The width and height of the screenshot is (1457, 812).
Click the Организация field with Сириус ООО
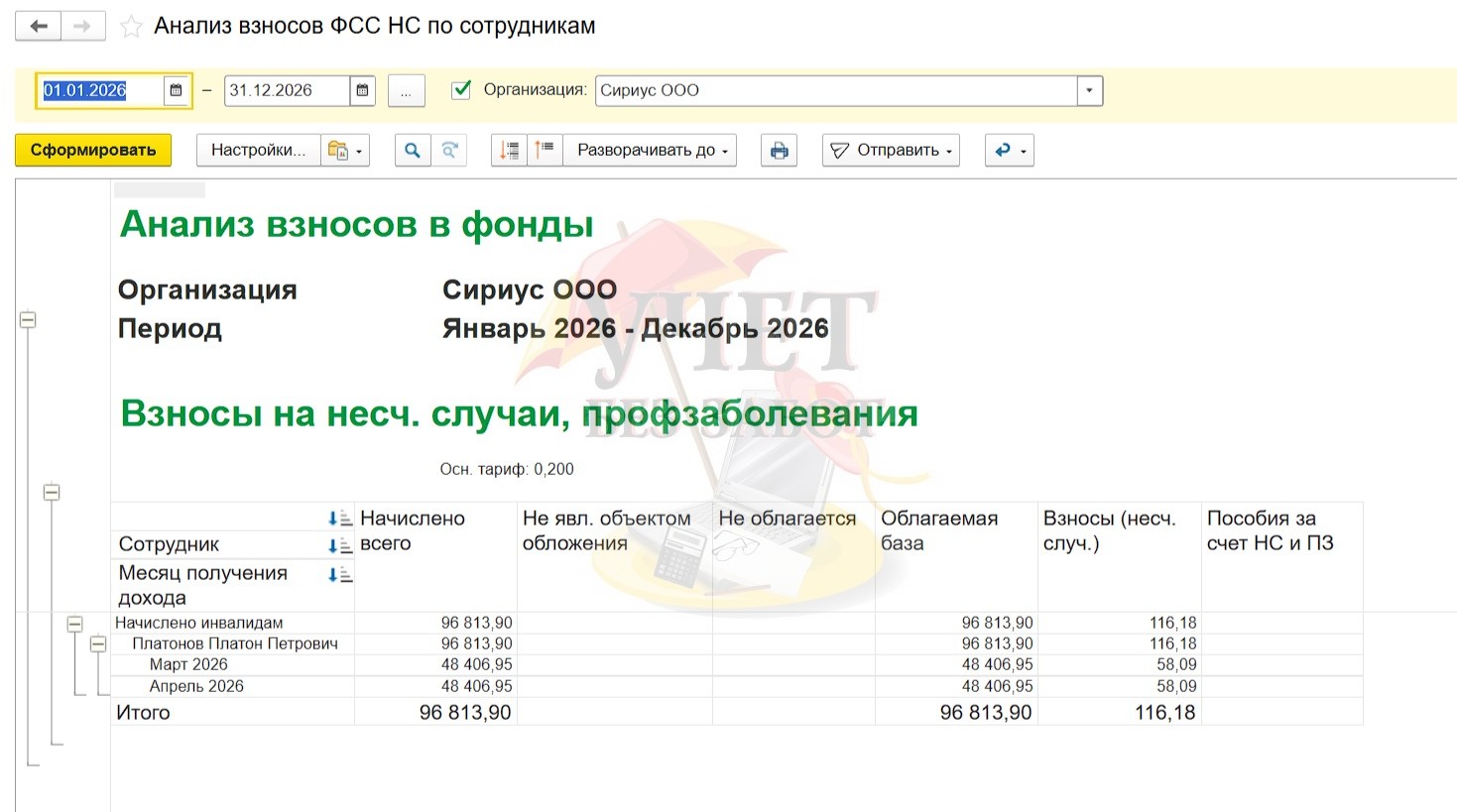coord(836,90)
